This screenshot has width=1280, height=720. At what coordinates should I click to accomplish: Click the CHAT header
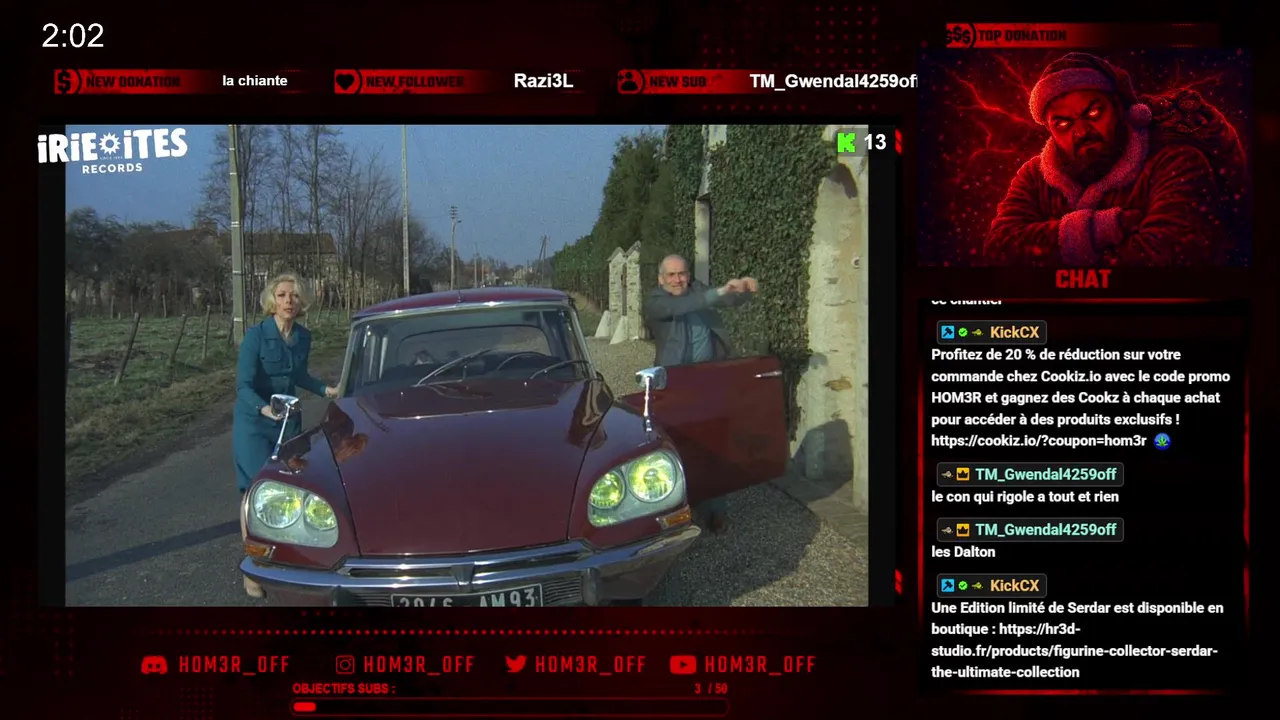pos(1083,280)
